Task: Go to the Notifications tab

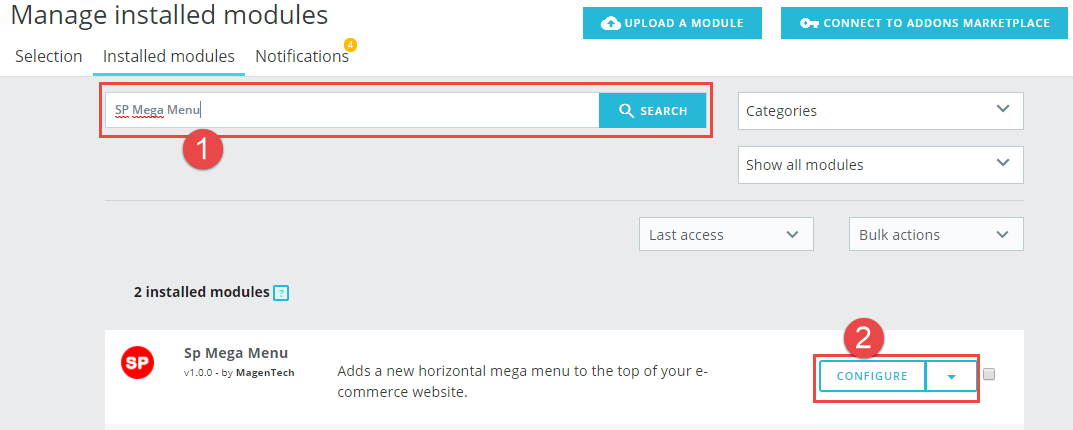Action: click(x=302, y=56)
